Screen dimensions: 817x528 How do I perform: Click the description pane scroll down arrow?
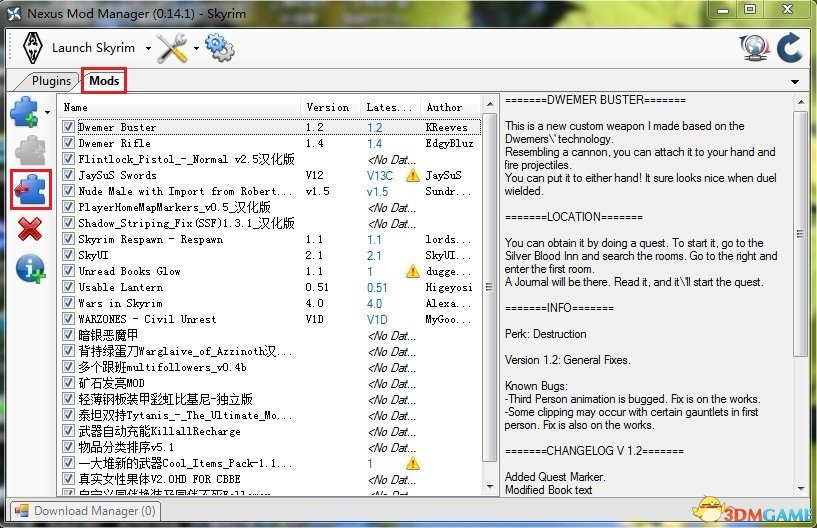pyautogui.click(x=801, y=488)
